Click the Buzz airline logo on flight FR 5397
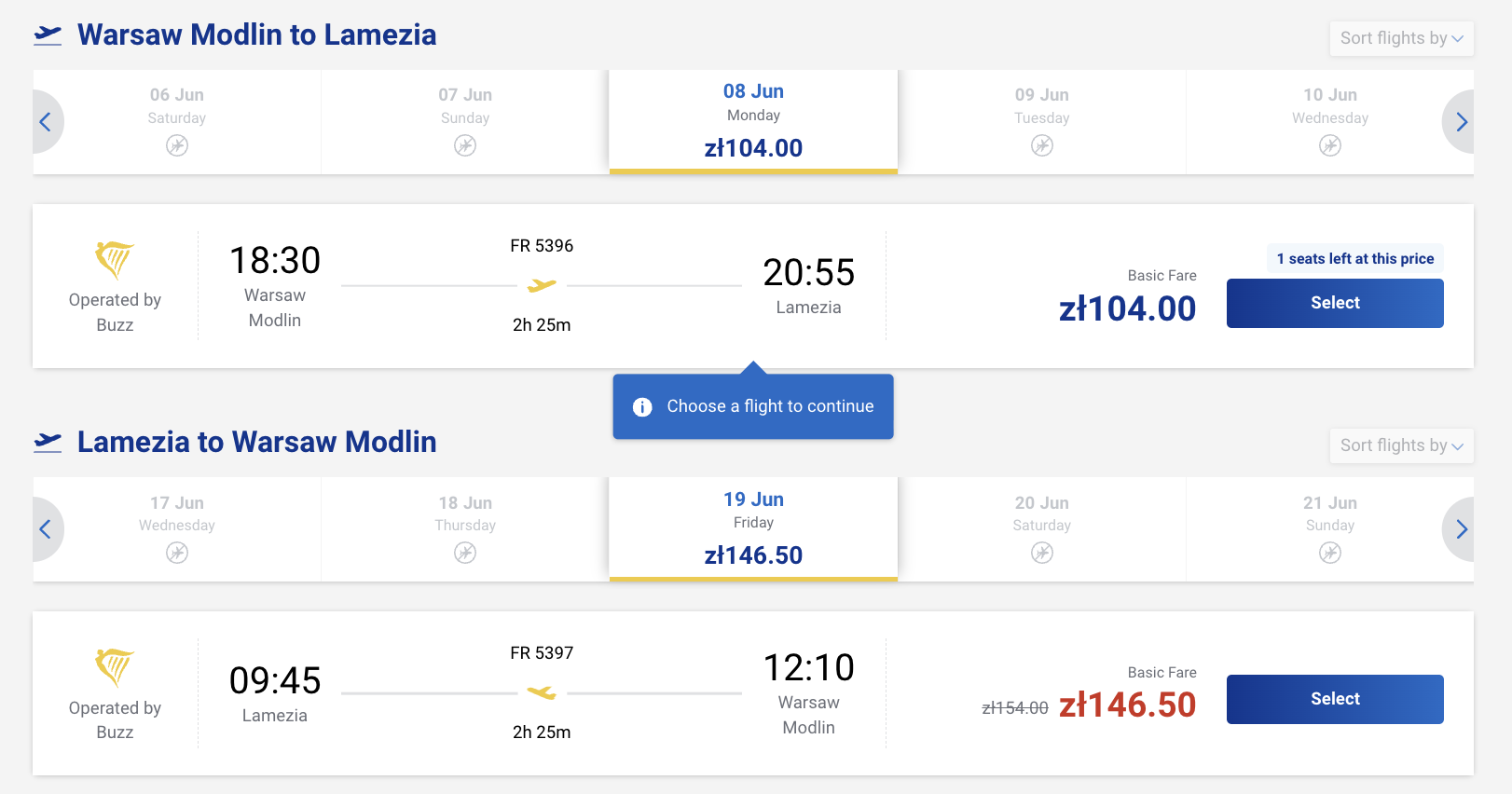 pyautogui.click(x=115, y=667)
